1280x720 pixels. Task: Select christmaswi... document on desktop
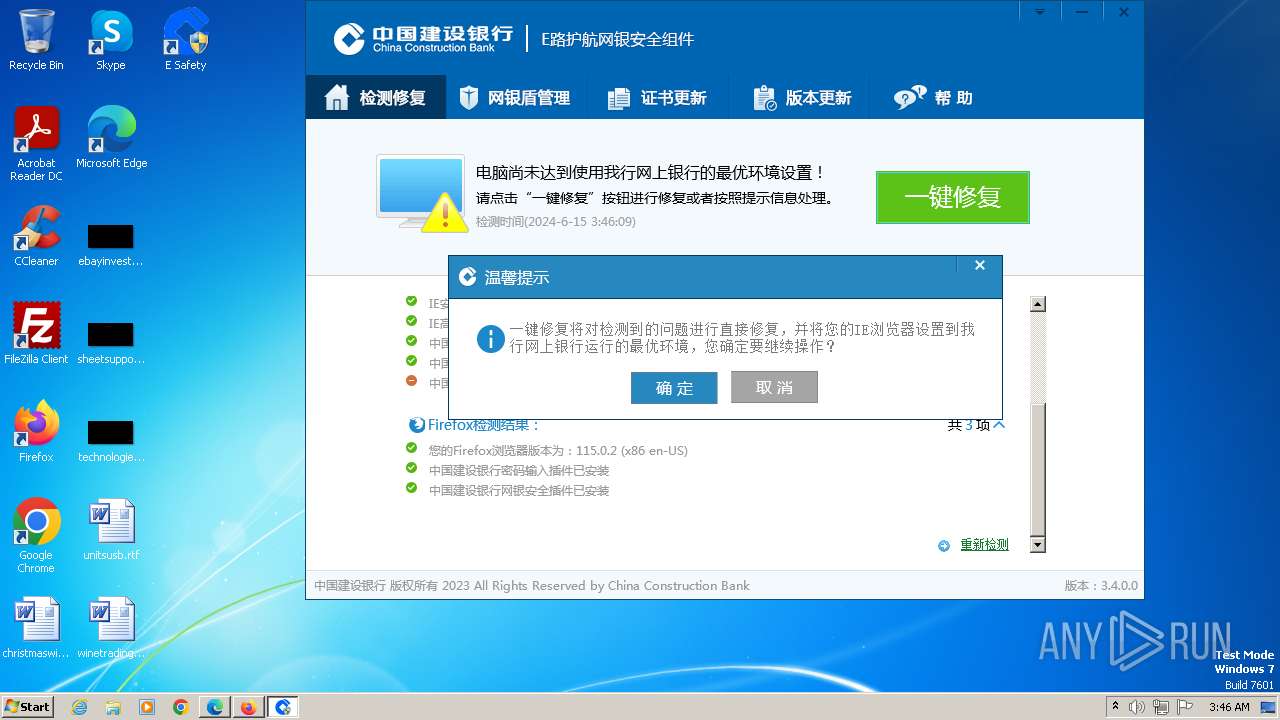coord(36,628)
